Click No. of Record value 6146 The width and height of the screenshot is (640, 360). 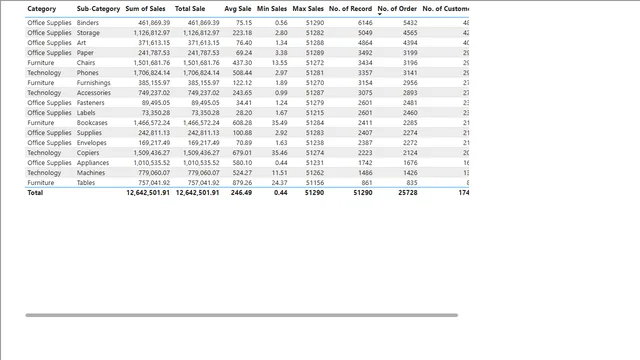point(365,23)
